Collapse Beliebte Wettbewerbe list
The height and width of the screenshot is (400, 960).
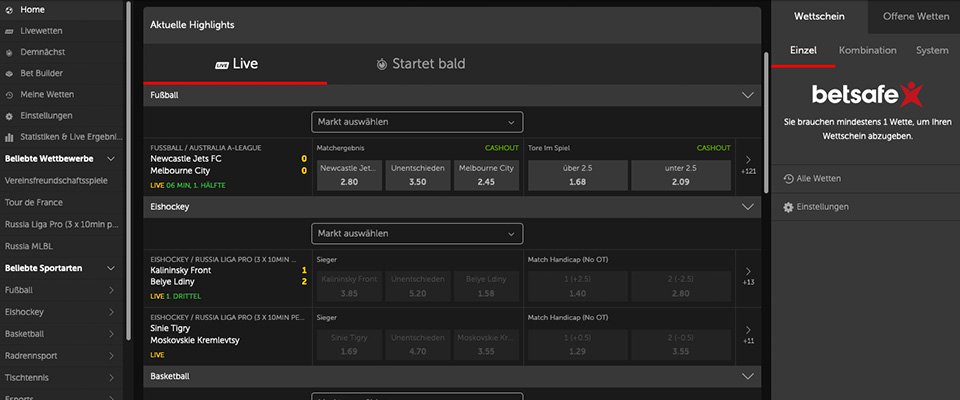[x=111, y=159]
